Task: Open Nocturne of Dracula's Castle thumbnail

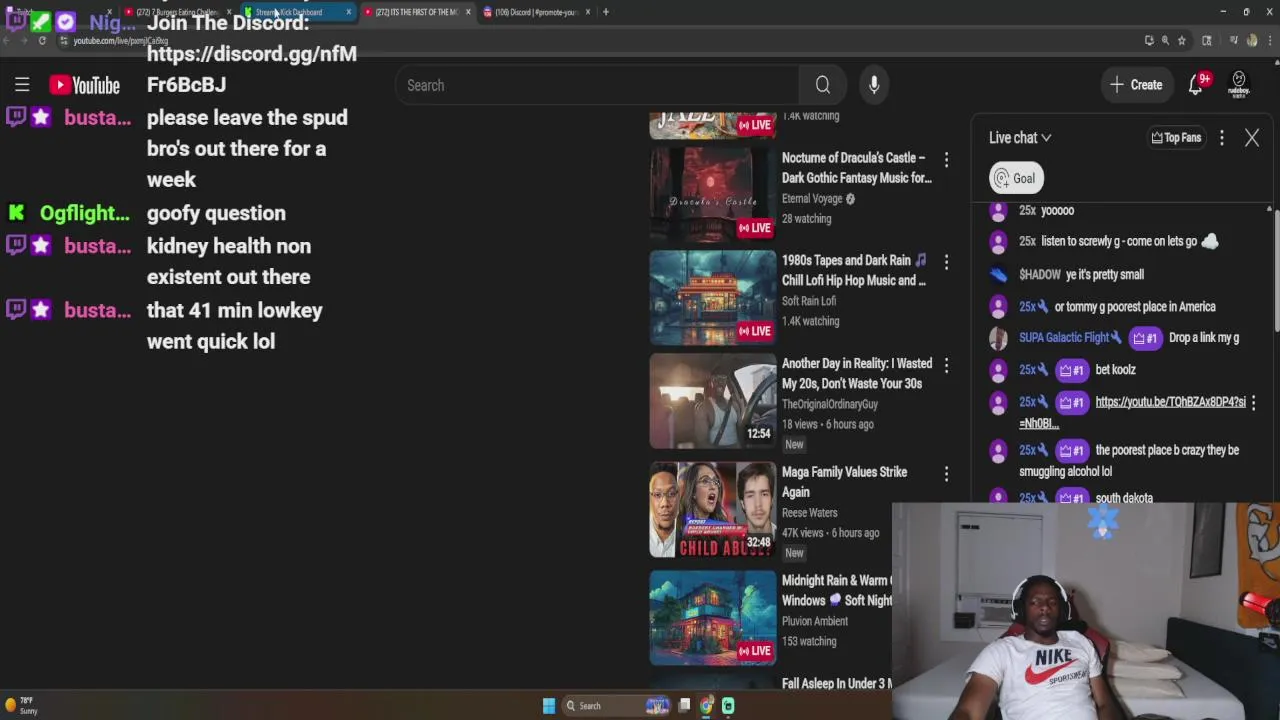Action: pos(712,194)
